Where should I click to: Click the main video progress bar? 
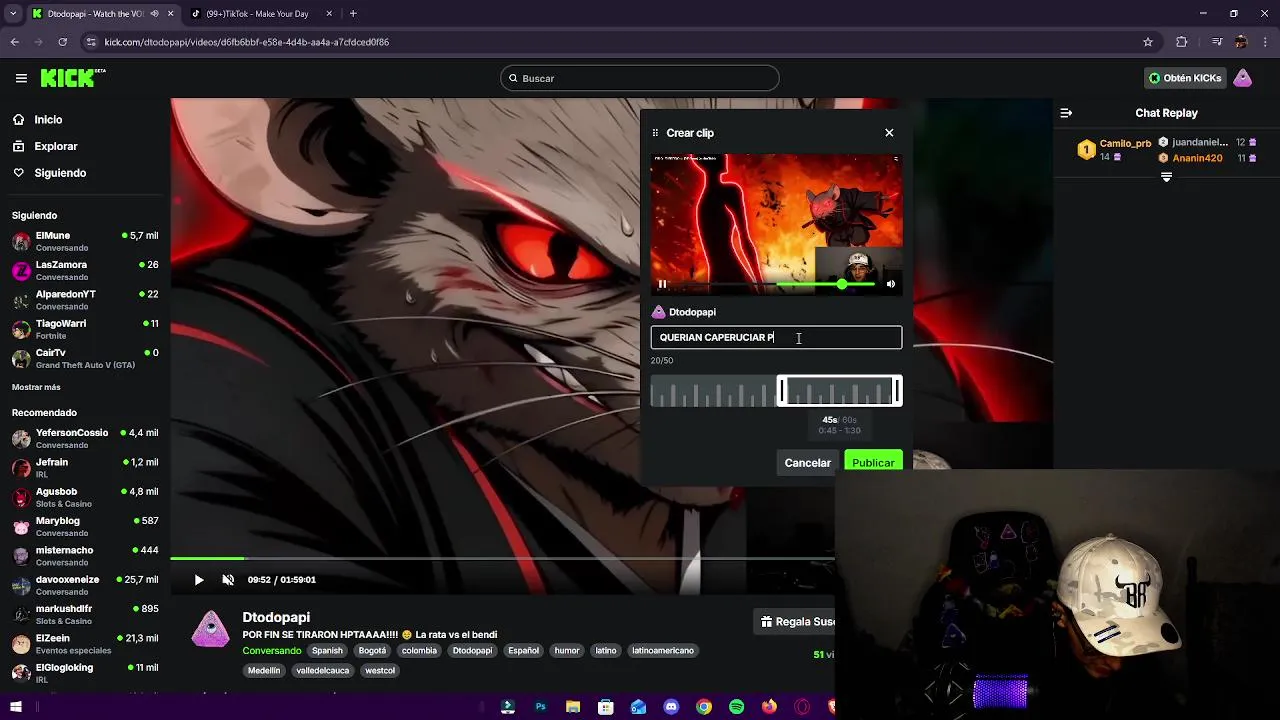coord(502,558)
